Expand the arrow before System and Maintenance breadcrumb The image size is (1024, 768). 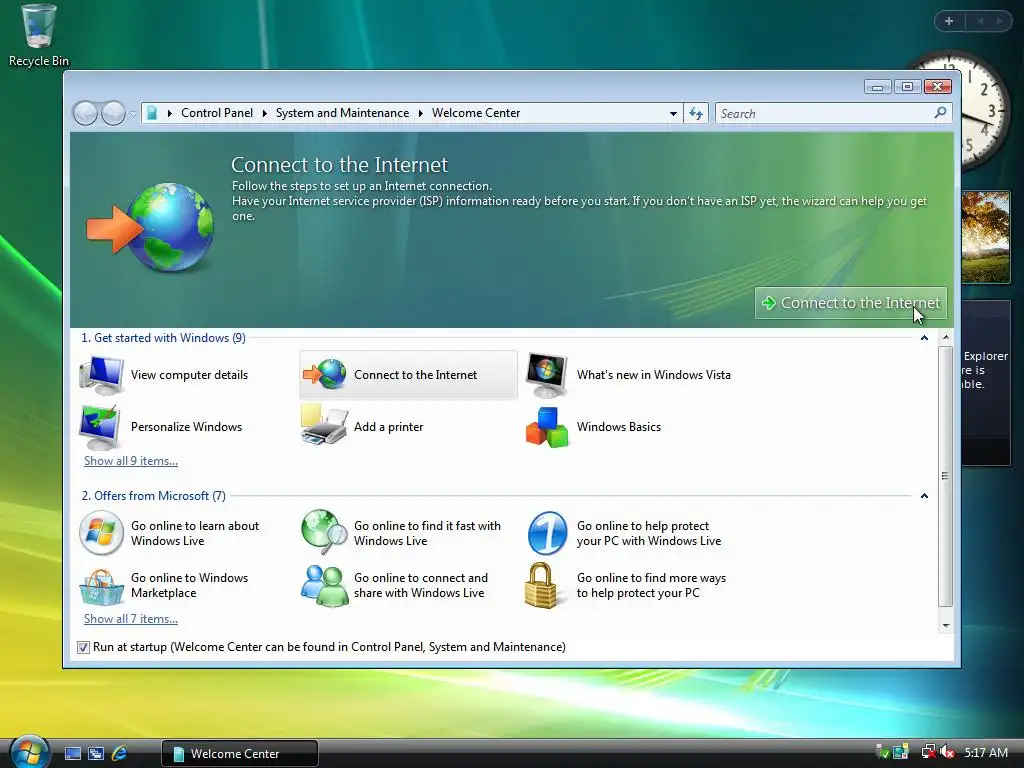[264, 113]
